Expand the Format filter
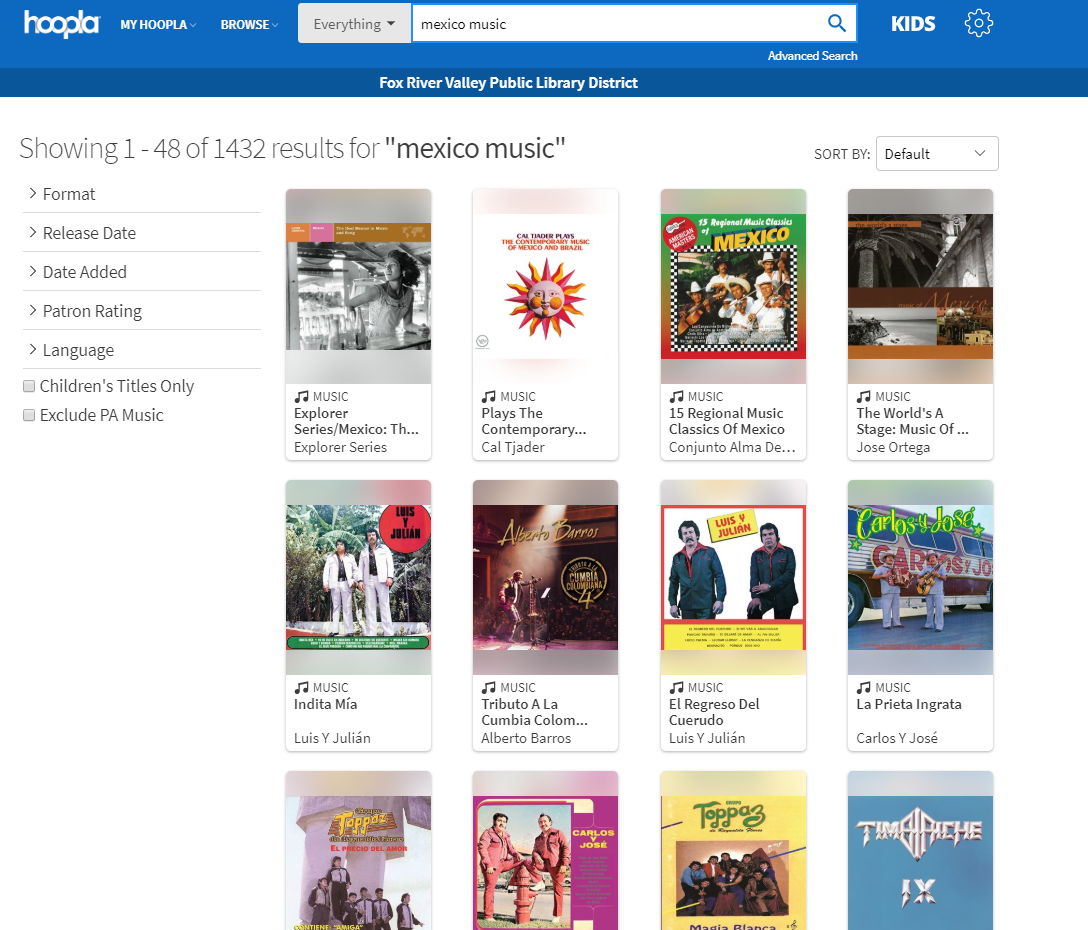The height and width of the screenshot is (930, 1088). tap(68, 194)
